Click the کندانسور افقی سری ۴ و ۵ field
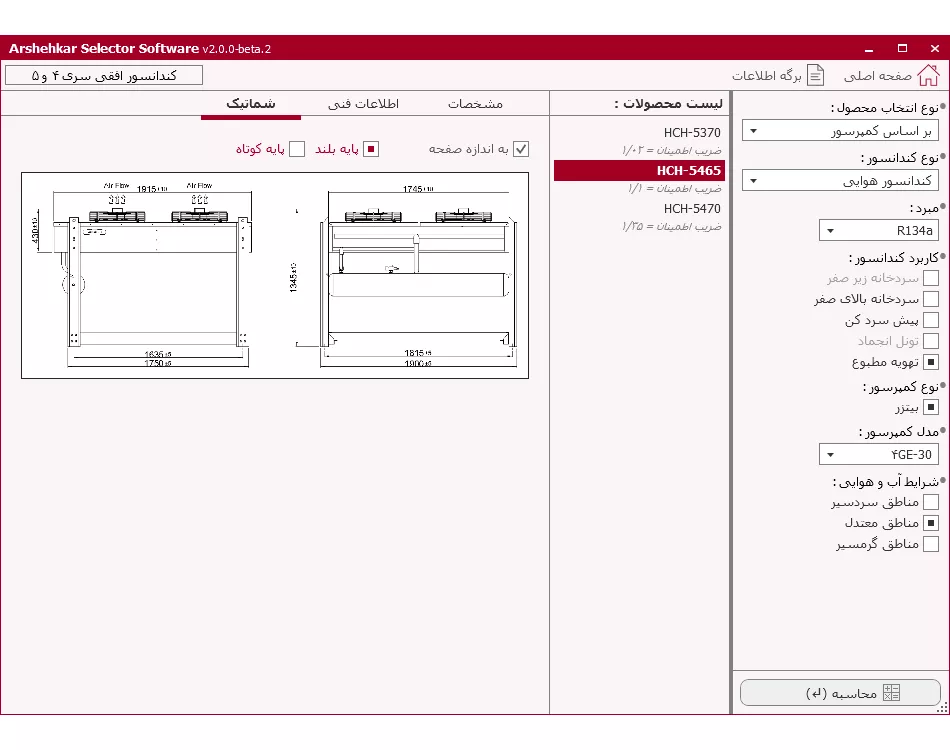 tap(104, 75)
